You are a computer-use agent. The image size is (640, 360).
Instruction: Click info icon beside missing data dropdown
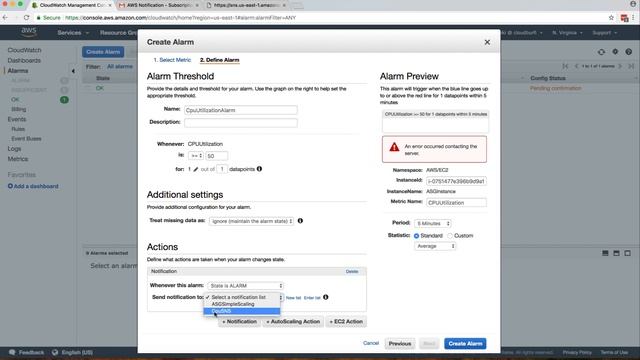[300, 220]
